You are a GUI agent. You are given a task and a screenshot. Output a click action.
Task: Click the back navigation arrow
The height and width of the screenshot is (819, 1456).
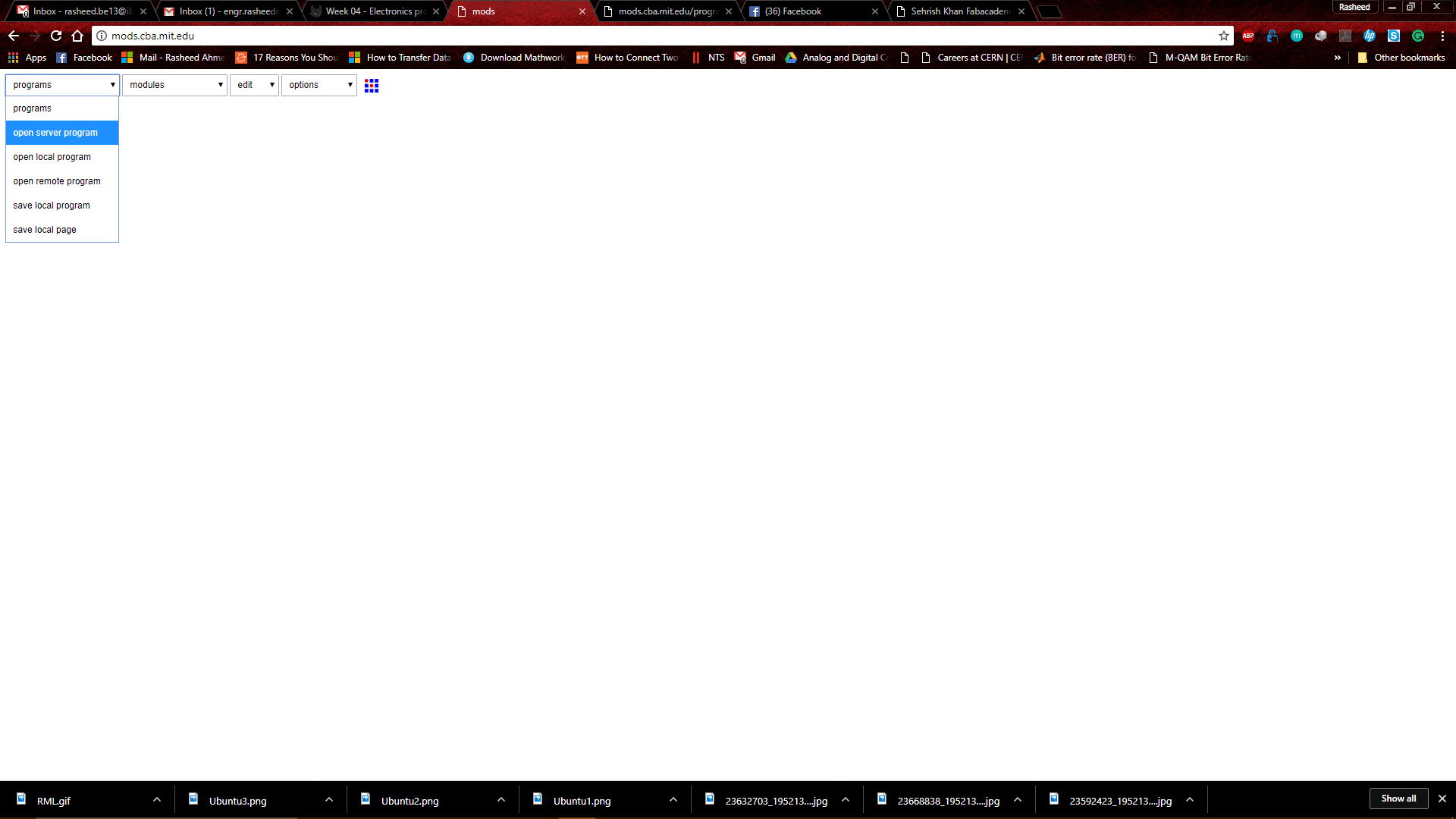(x=14, y=36)
